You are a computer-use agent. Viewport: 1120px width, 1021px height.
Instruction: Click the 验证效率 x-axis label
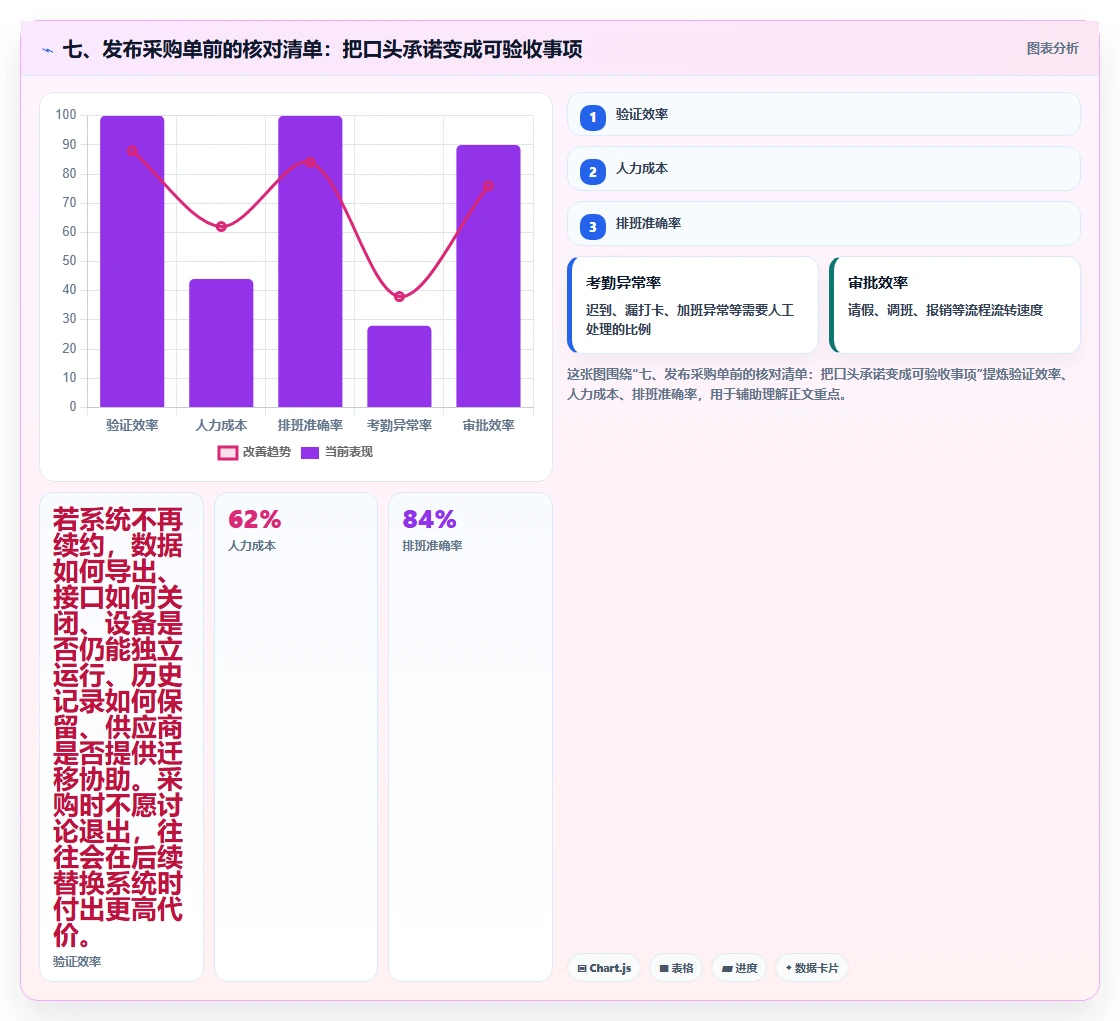pyautogui.click(x=132, y=425)
